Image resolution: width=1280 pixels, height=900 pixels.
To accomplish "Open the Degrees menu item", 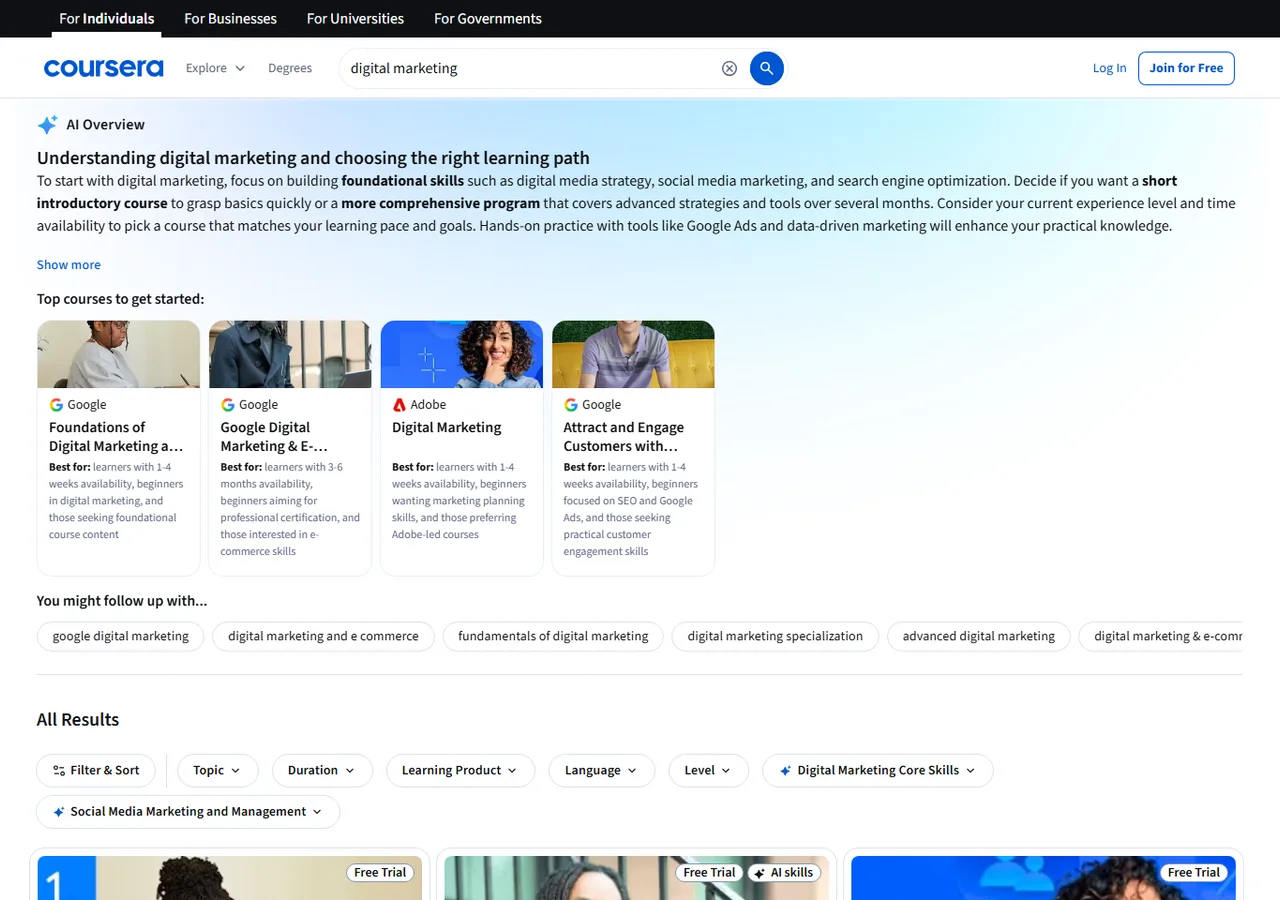I will pyautogui.click(x=290, y=68).
